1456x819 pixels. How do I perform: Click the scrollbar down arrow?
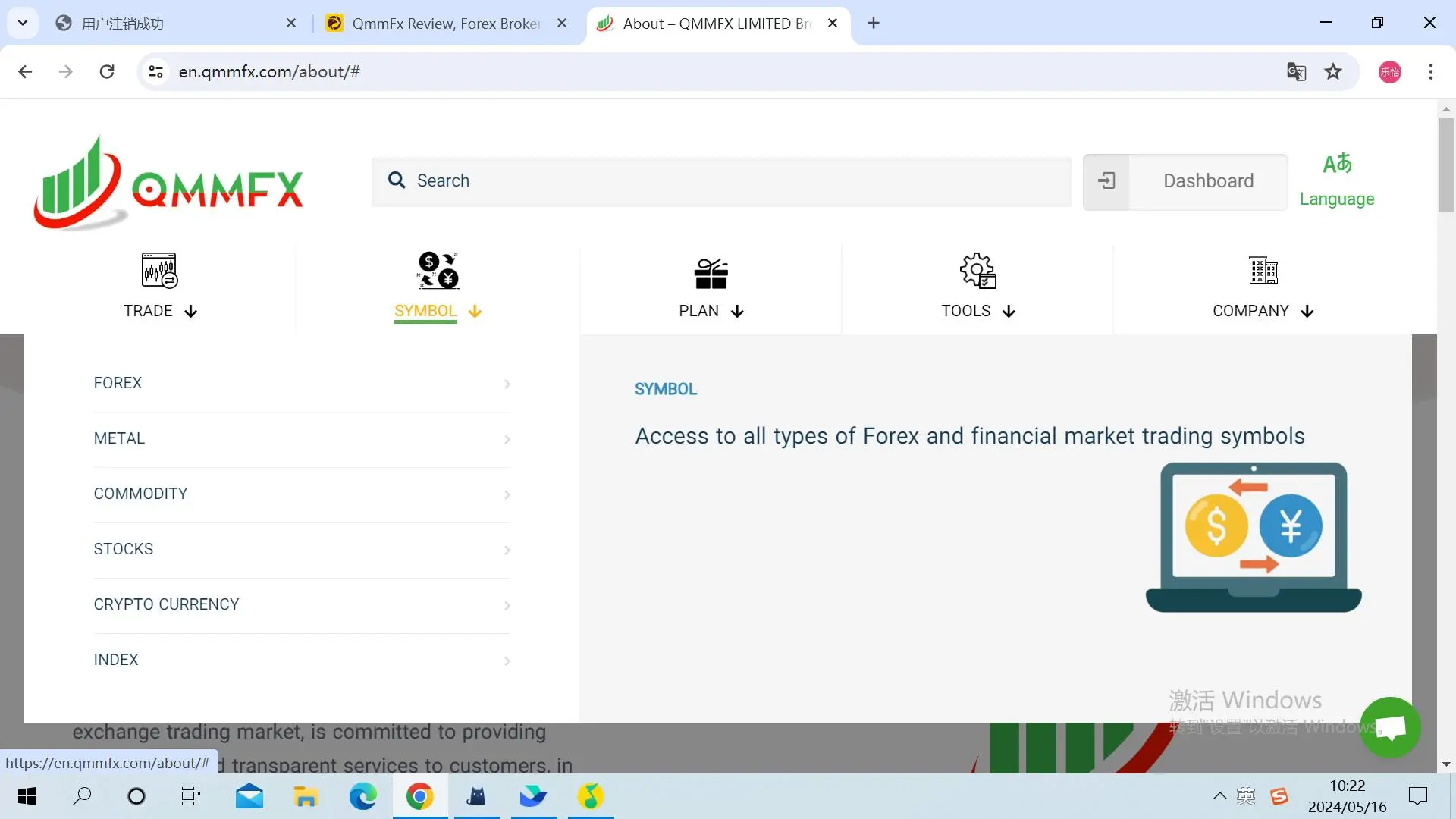(1446, 764)
